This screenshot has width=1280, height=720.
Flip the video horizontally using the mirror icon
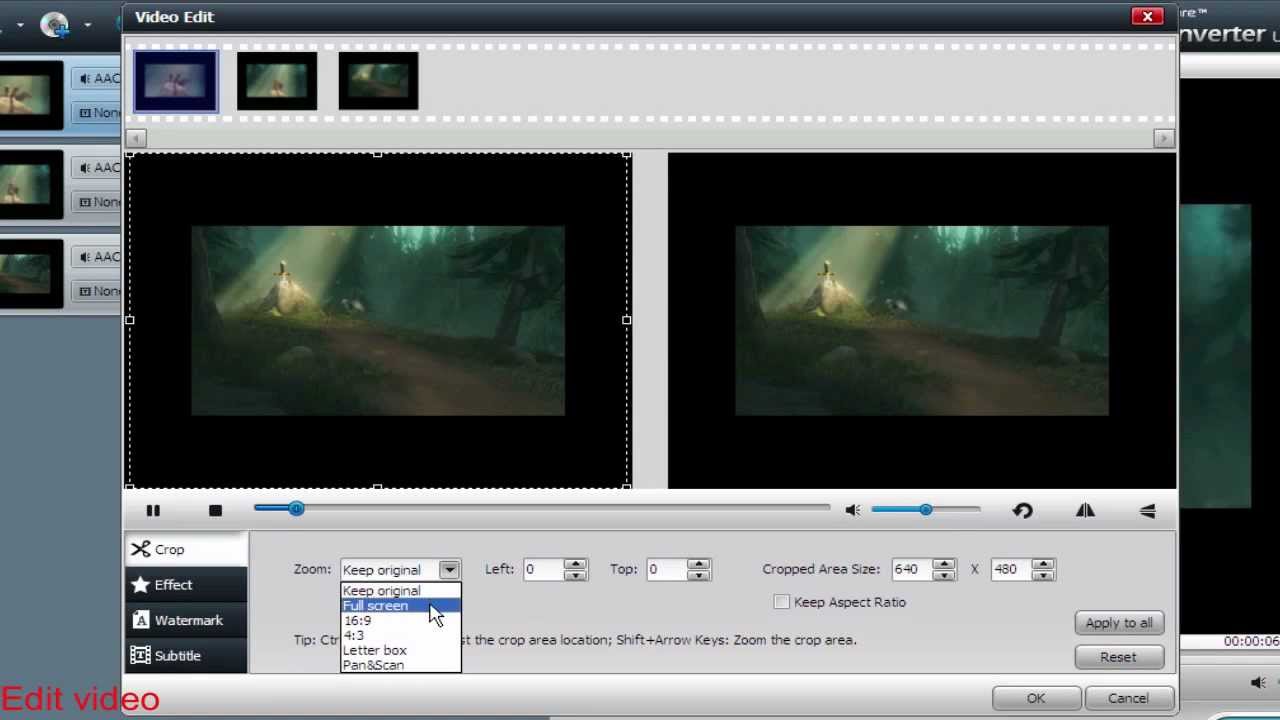(1085, 510)
